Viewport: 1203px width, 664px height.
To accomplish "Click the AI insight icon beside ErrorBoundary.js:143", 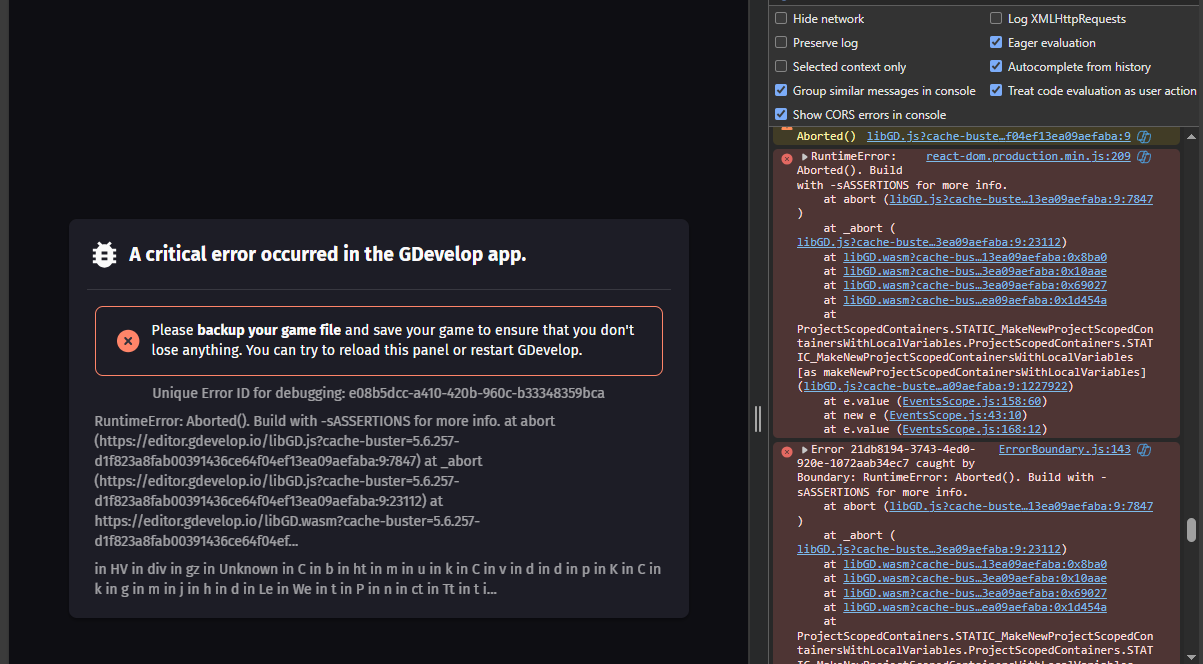I will [1144, 450].
